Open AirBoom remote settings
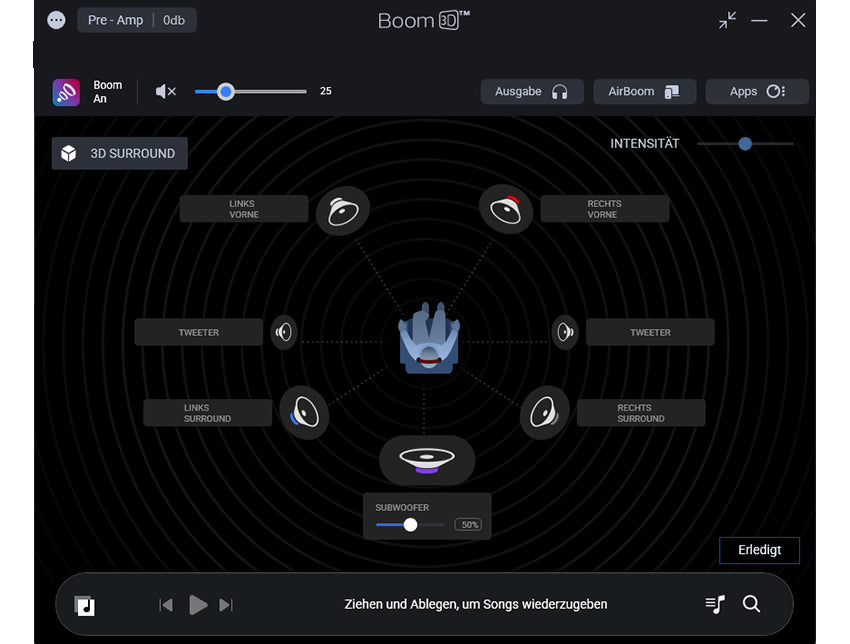 tap(645, 92)
